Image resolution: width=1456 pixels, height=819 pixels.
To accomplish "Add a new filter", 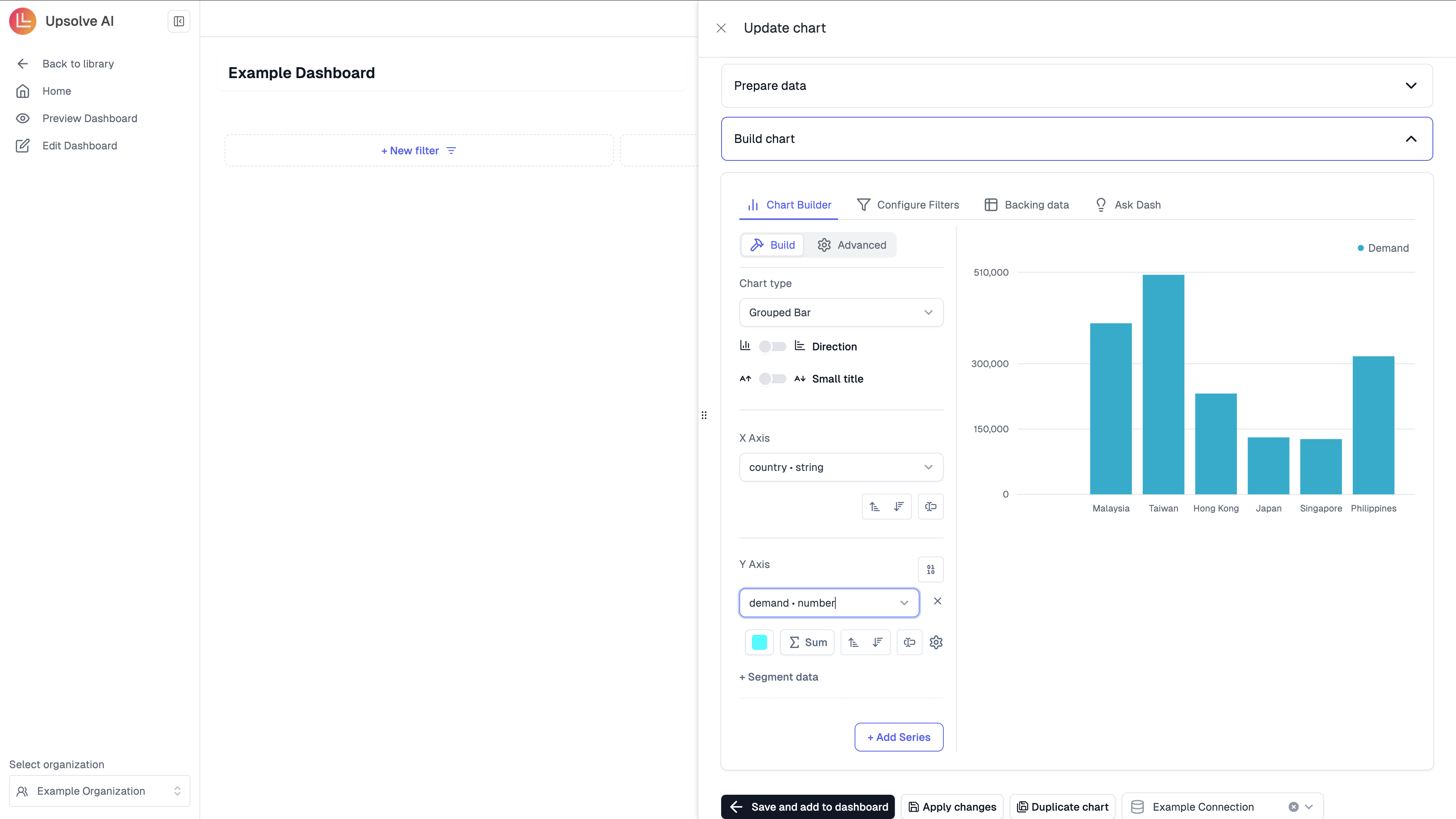I will [419, 151].
